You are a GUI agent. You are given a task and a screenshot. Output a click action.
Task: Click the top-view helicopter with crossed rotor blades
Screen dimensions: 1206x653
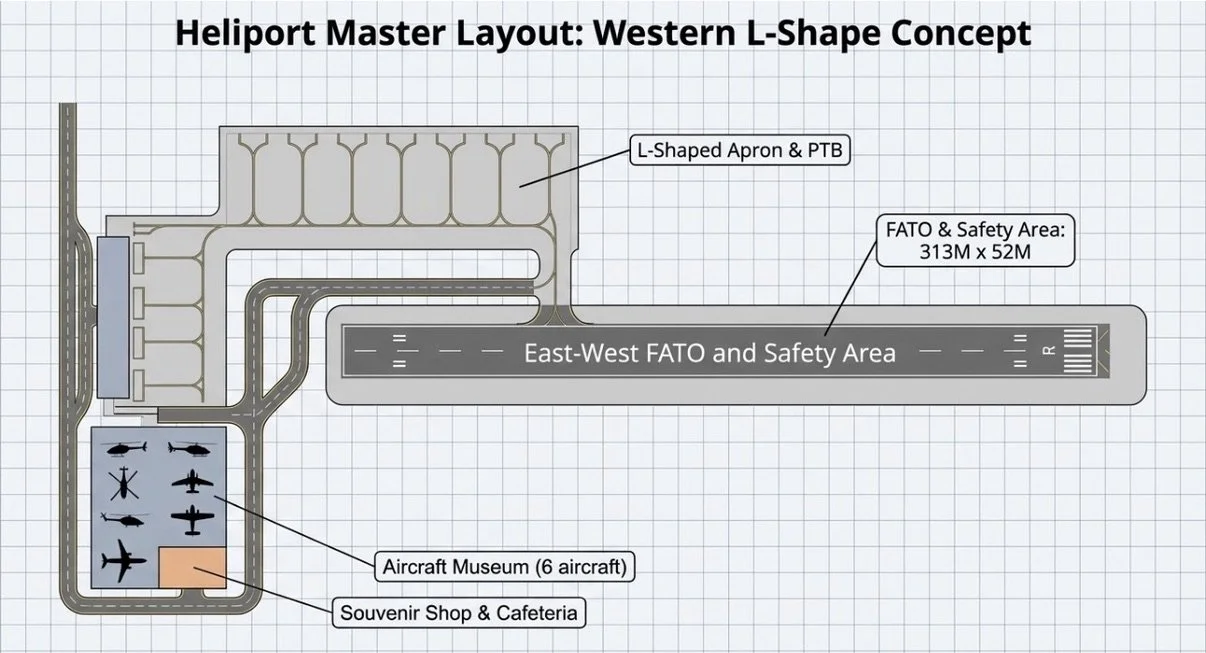tap(125, 483)
